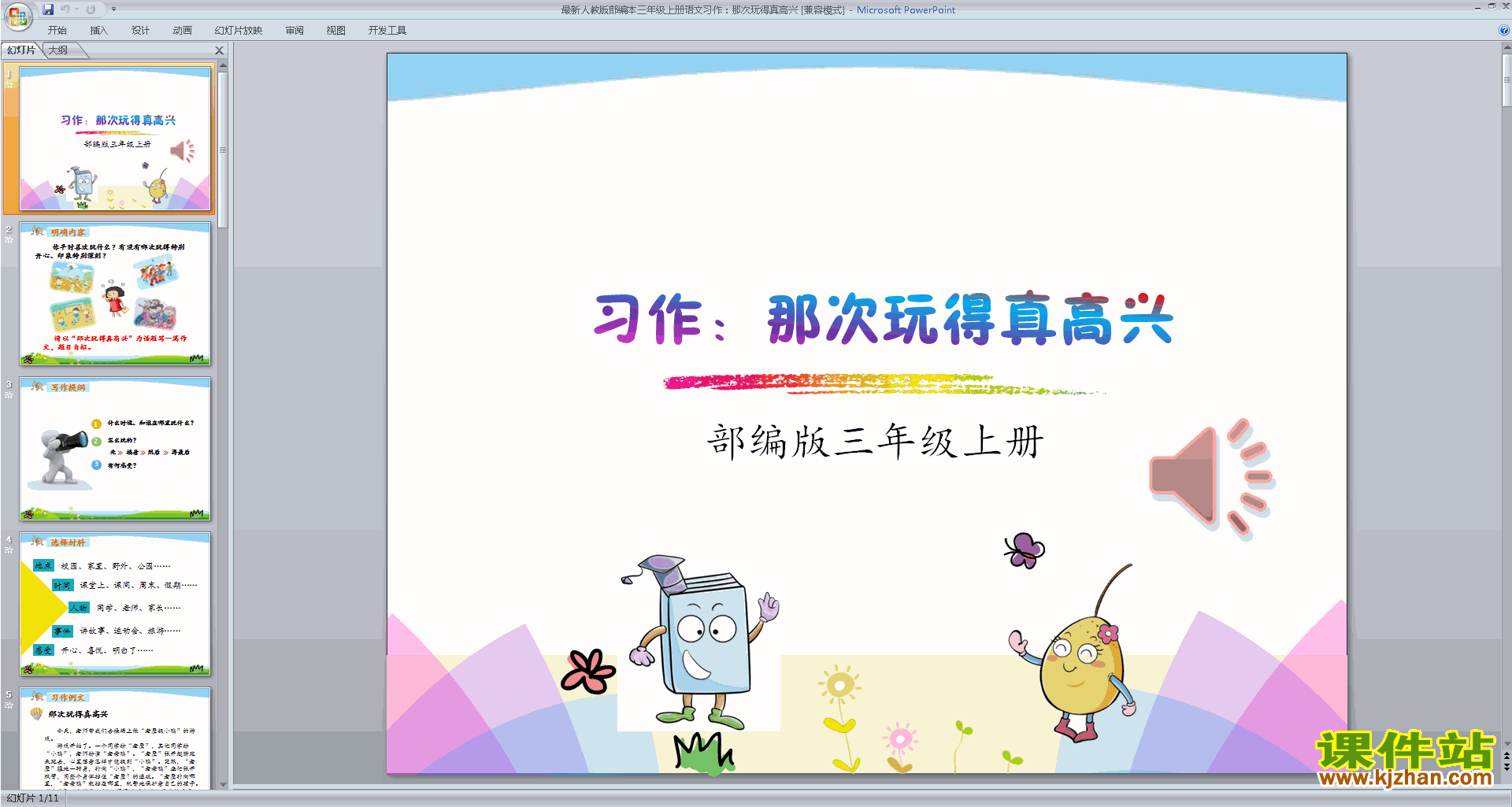Select slide 4 thumbnail 选择材料
Image resolution: width=1512 pixels, height=807 pixels.
pyautogui.click(x=115, y=604)
